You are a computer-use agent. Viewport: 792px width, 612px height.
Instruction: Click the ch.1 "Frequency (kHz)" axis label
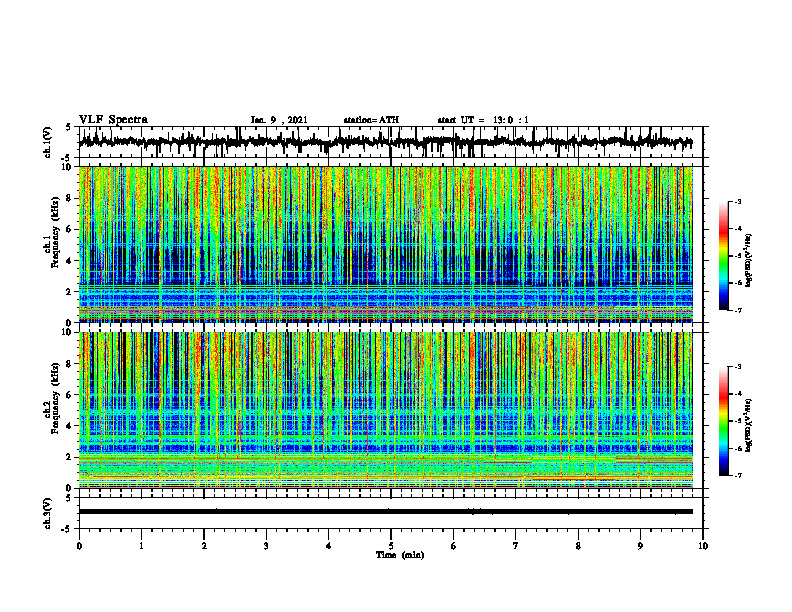coord(55,232)
